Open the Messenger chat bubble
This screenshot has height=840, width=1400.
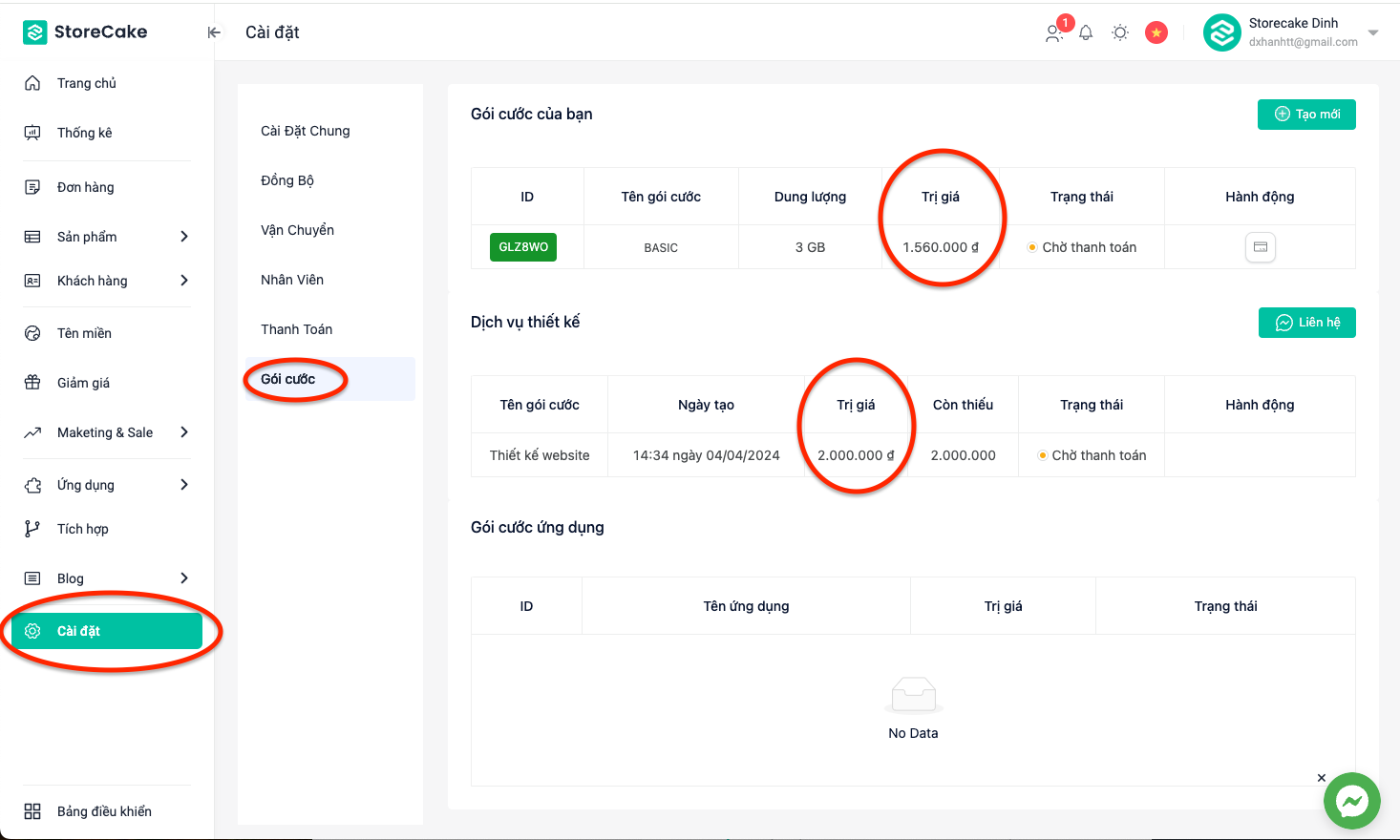pyautogui.click(x=1351, y=801)
